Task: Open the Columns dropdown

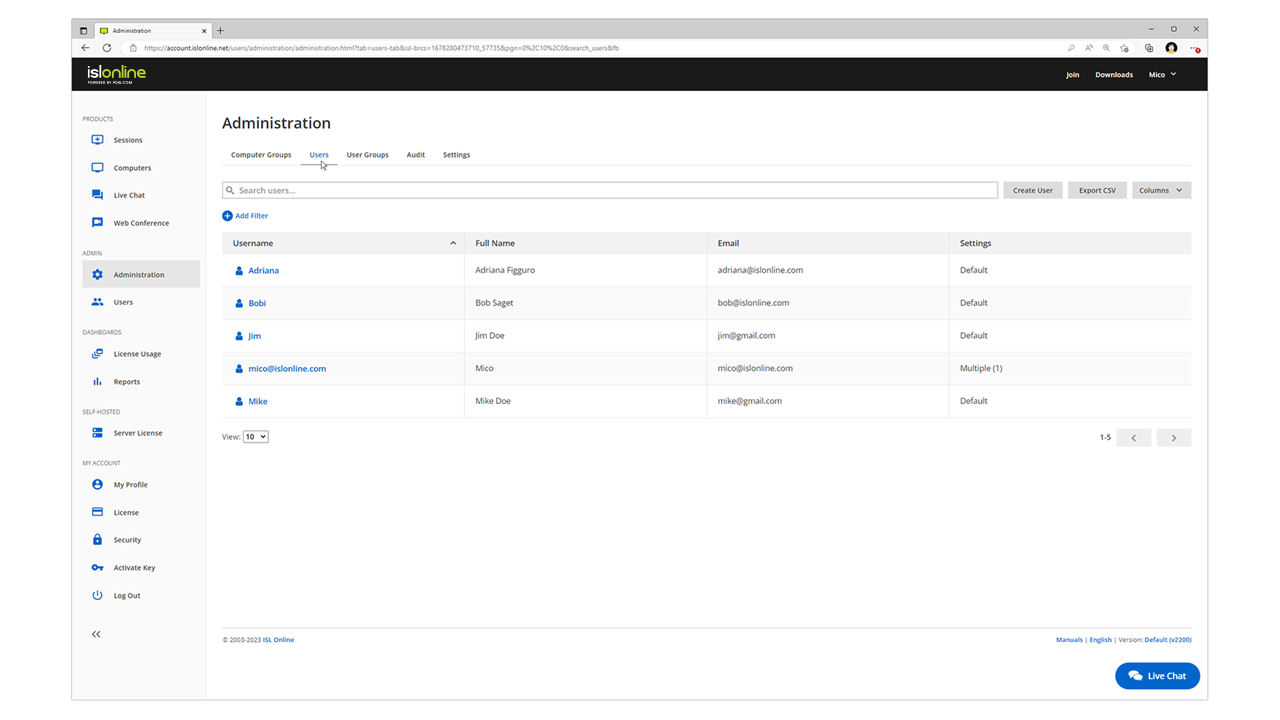Action: (x=1161, y=190)
